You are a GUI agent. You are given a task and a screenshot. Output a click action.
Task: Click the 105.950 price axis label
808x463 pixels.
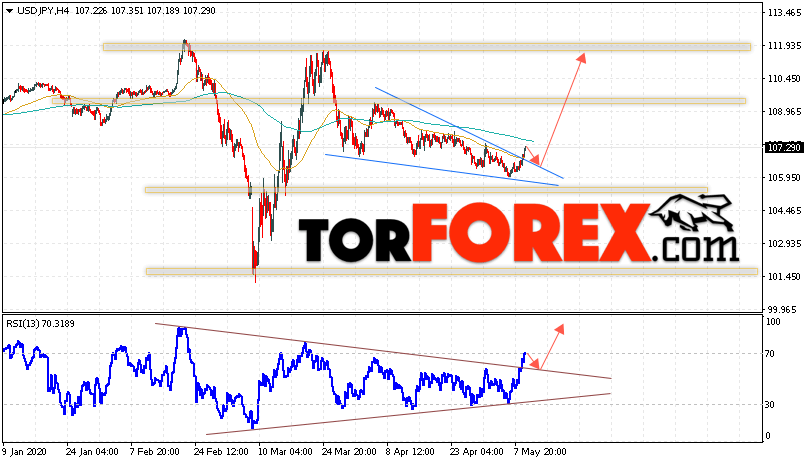pyautogui.click(x=784, y=177)
